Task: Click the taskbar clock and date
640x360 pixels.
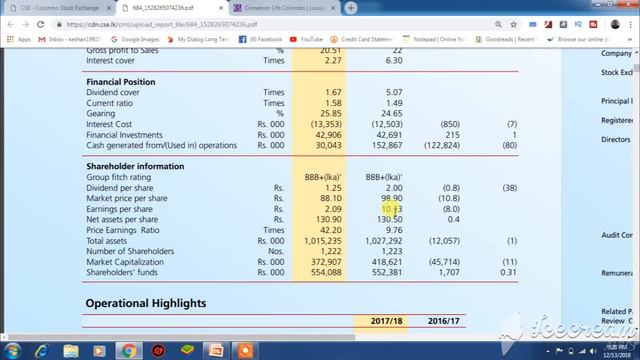Action: coord(618,351)
